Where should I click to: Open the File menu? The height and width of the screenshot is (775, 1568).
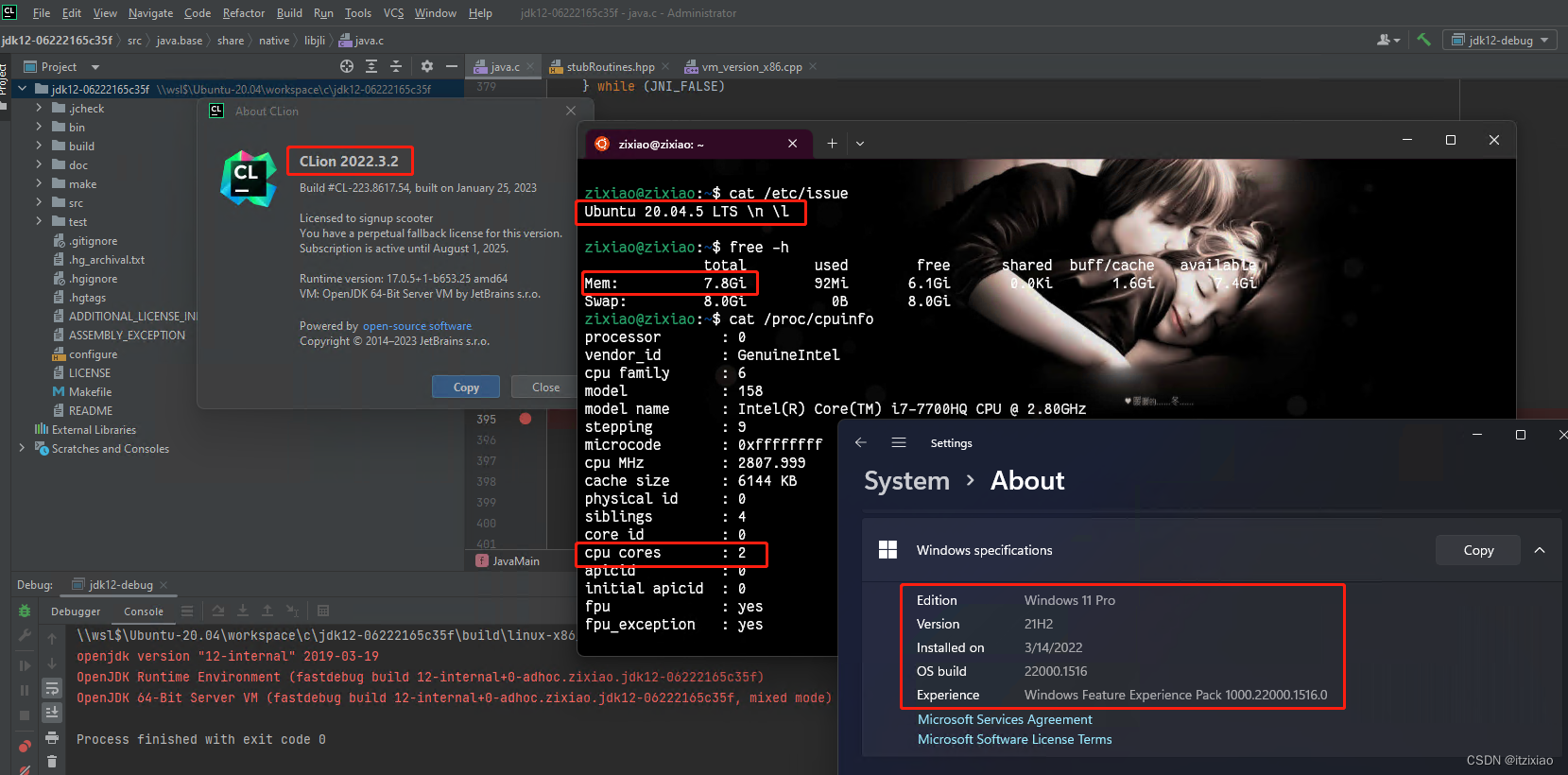(42, 13)
